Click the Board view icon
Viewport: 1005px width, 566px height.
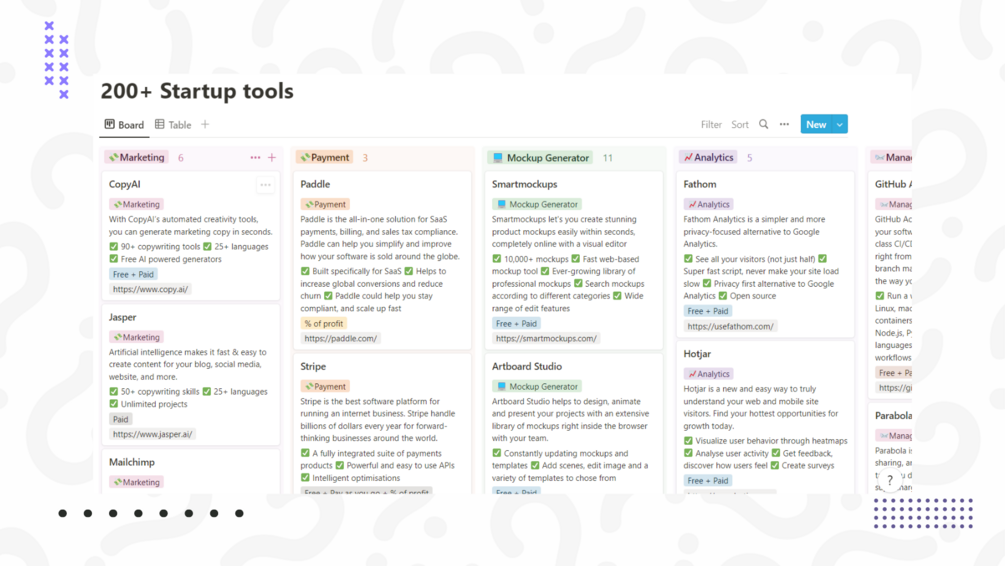(110, 124)
